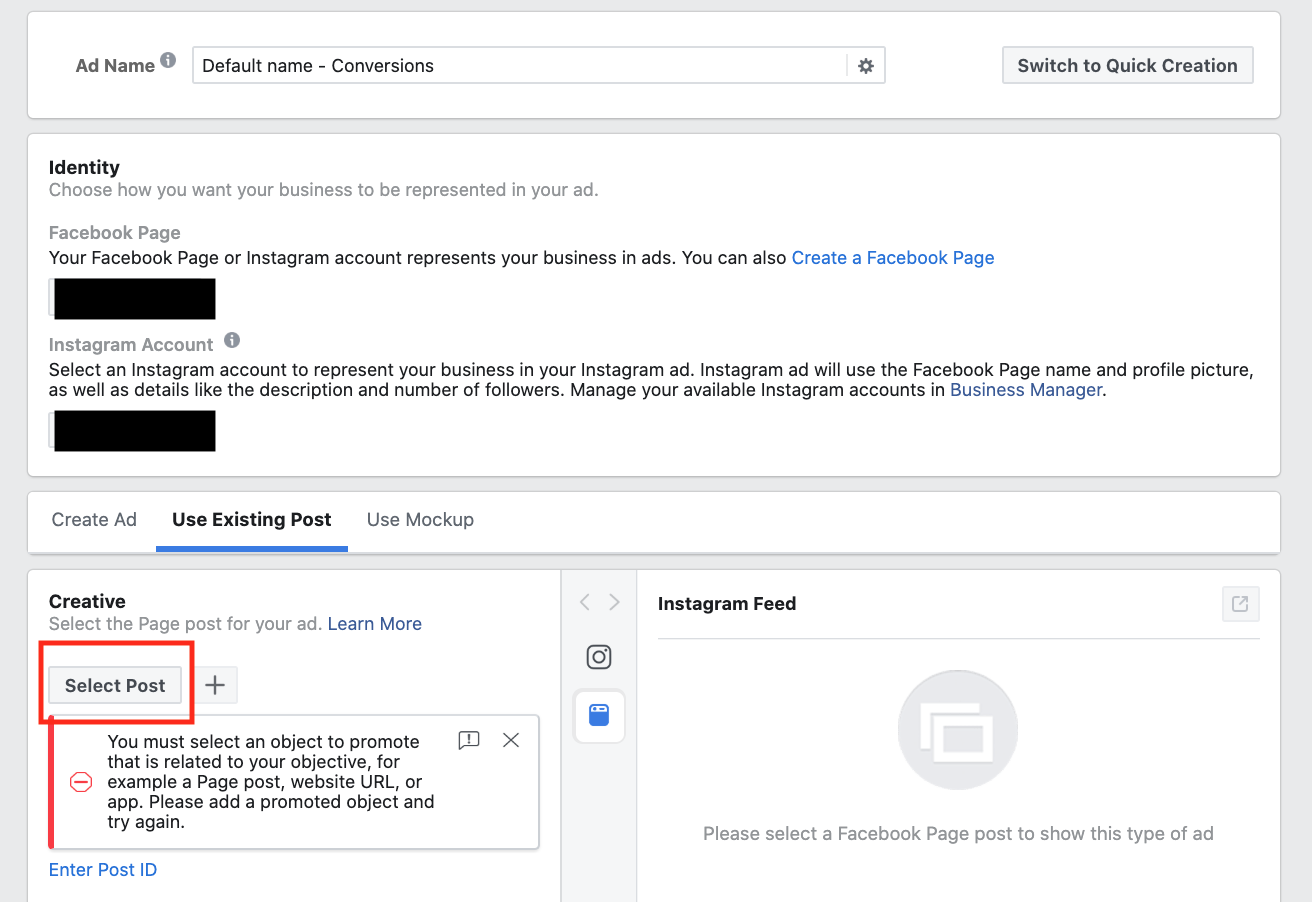Click the Select Post button
The width and height of the screenshot is (1312, 902).
(x=115, y=686)
